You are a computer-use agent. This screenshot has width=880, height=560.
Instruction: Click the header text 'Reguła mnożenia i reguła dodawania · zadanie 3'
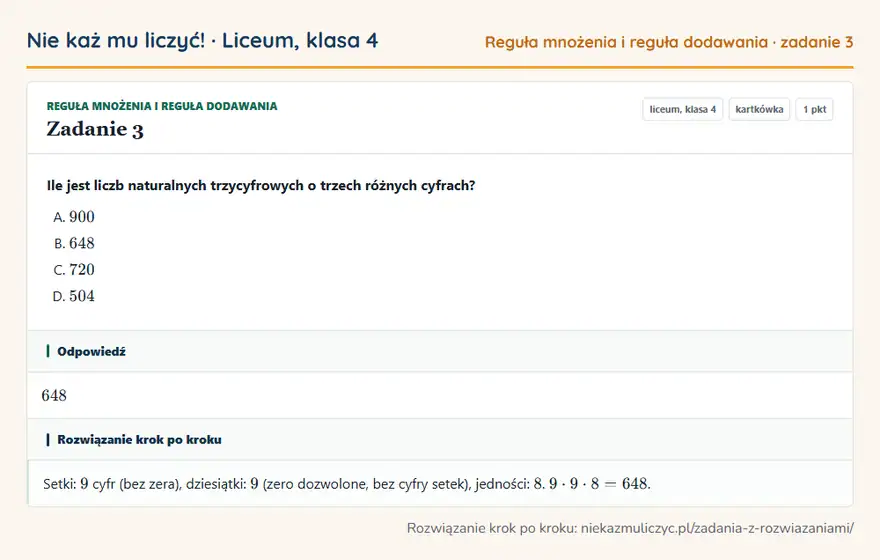tap(669, 43)
